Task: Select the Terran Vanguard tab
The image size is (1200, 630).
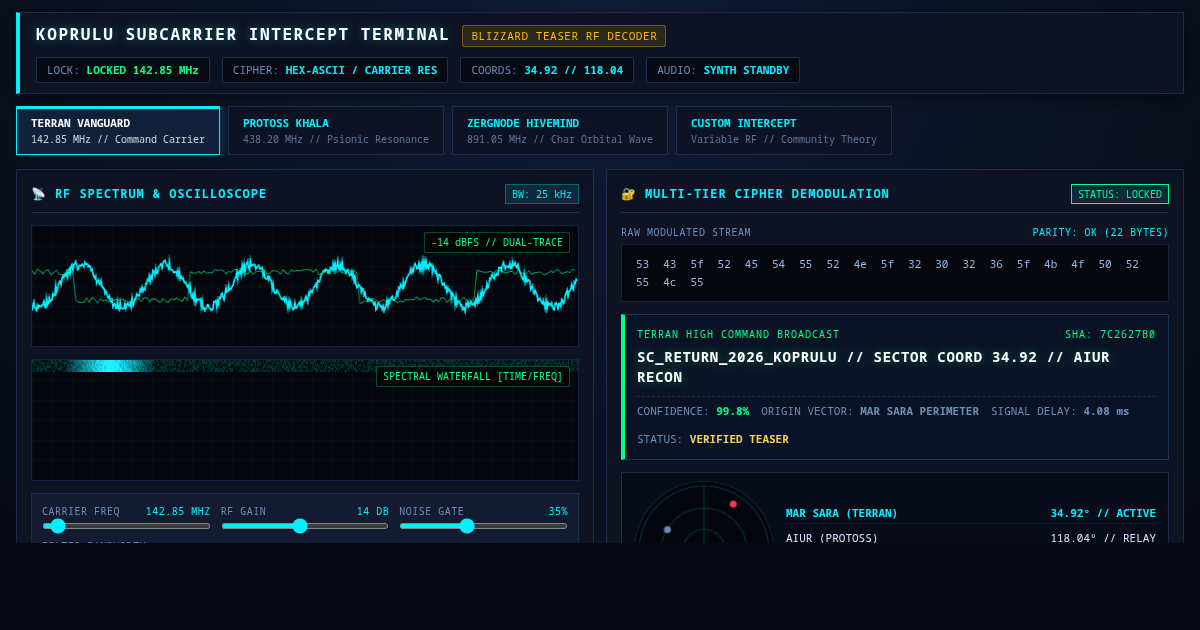Action: 118,131
